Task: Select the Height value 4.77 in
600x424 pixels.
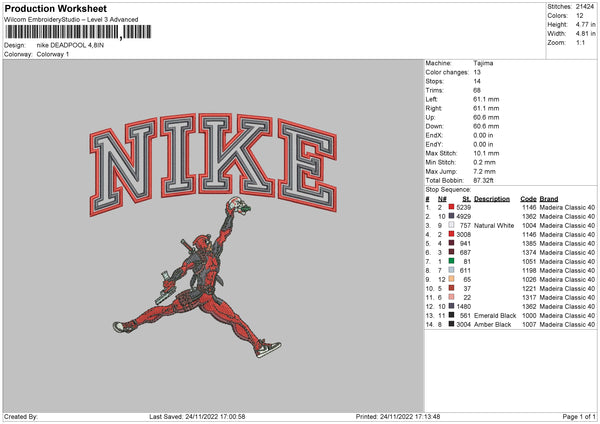Action: [585, 24]
